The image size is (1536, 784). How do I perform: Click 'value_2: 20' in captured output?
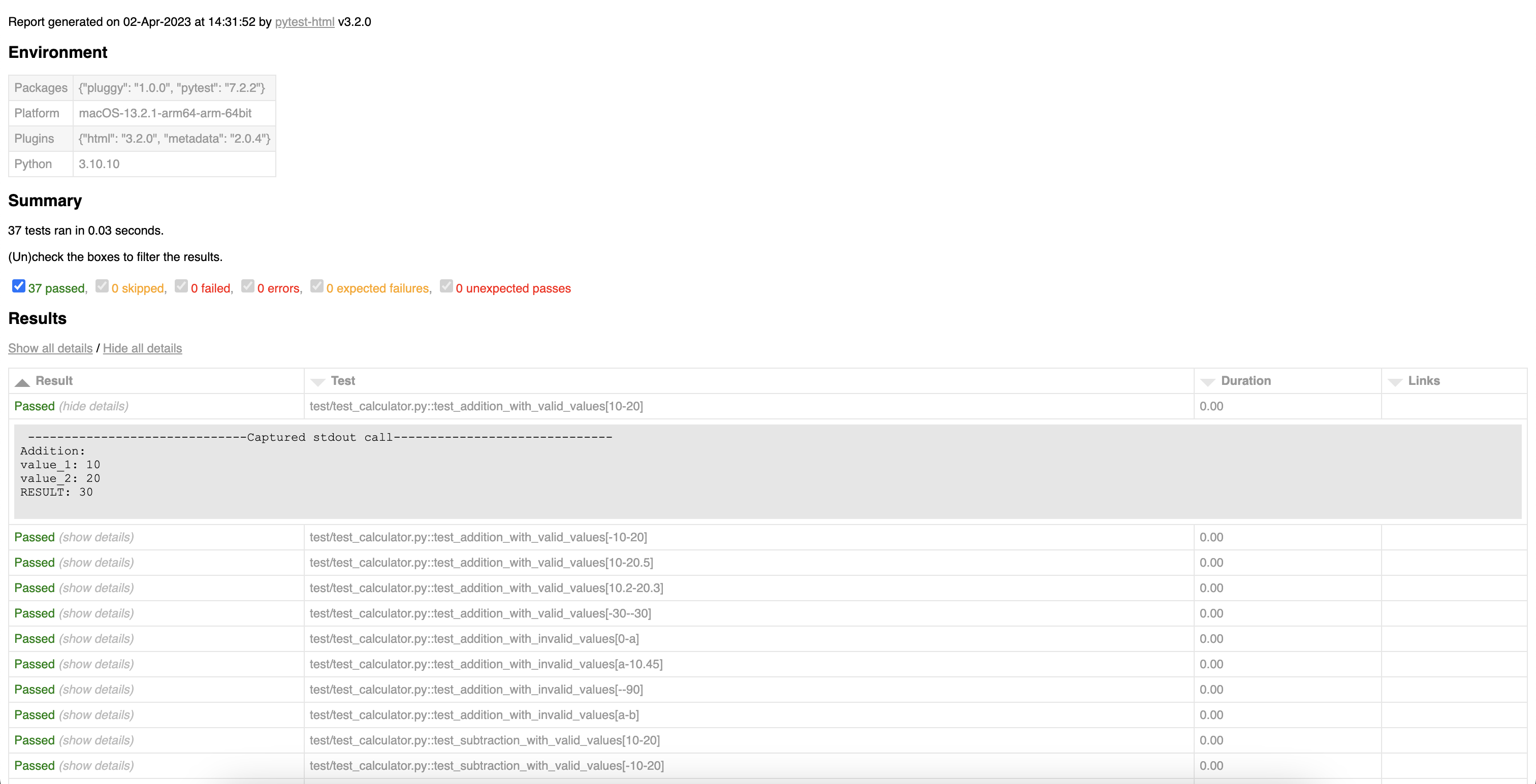pyautogui.click(x=60, y=479)
